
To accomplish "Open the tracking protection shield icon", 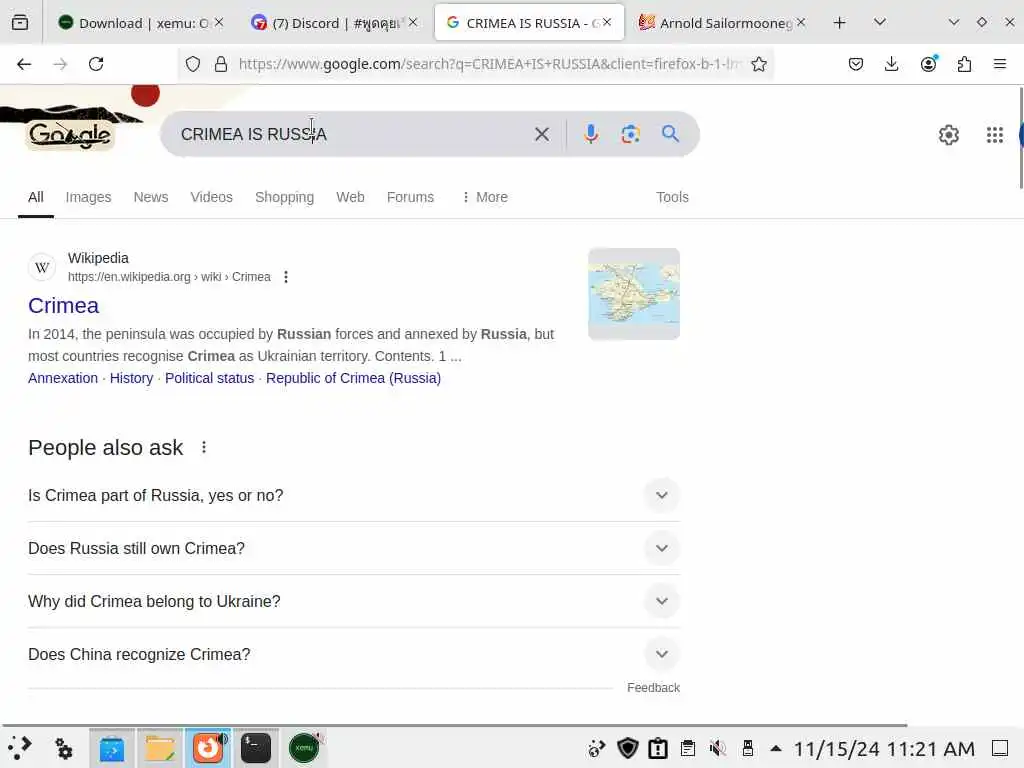I will (x=193, y=64).
